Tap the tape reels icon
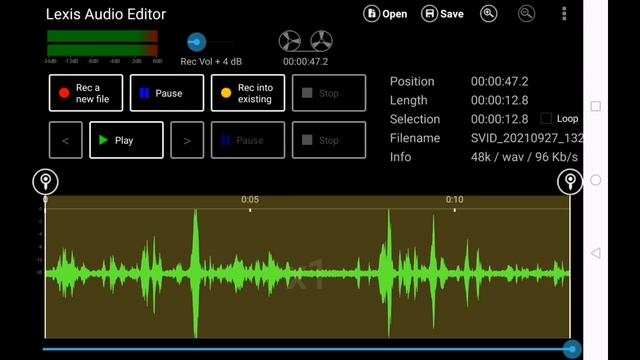Image resolution: width=640 pixels, height=360 pixels. pyautogui.click(x=305, y=41)
